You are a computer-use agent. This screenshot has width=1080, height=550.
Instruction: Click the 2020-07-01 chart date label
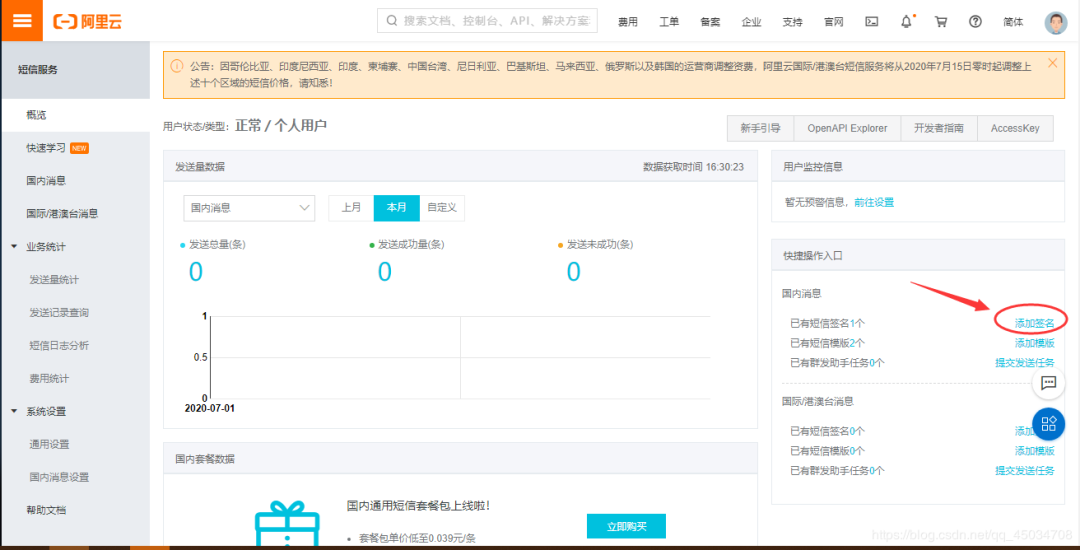pyautogui.click(x=209, y=408)
